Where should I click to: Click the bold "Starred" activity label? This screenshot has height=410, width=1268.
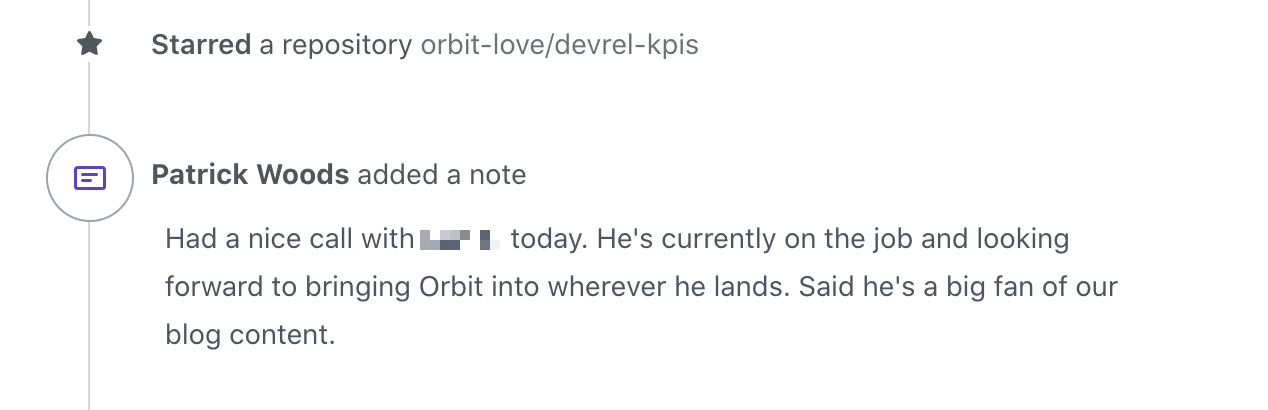tap(201, 45)
